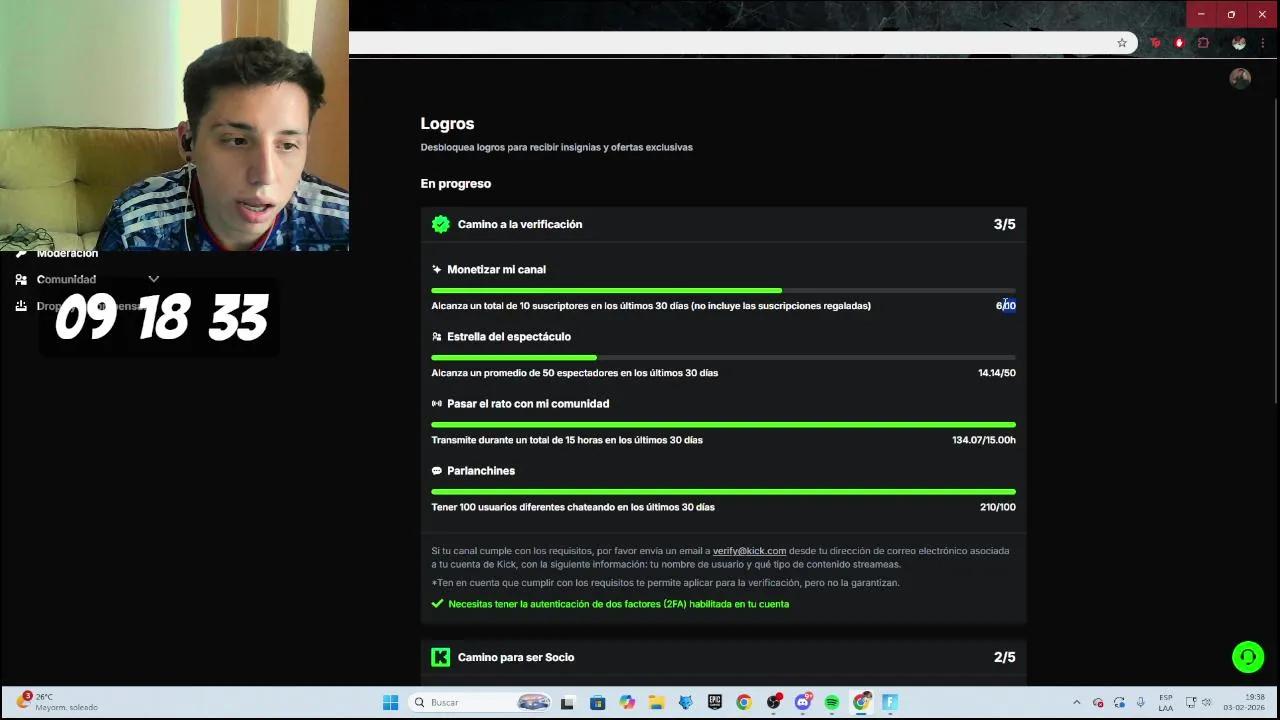Click the green verification badge icon
The height and width of the screenshot is (720, 1280).
point(441,224)
